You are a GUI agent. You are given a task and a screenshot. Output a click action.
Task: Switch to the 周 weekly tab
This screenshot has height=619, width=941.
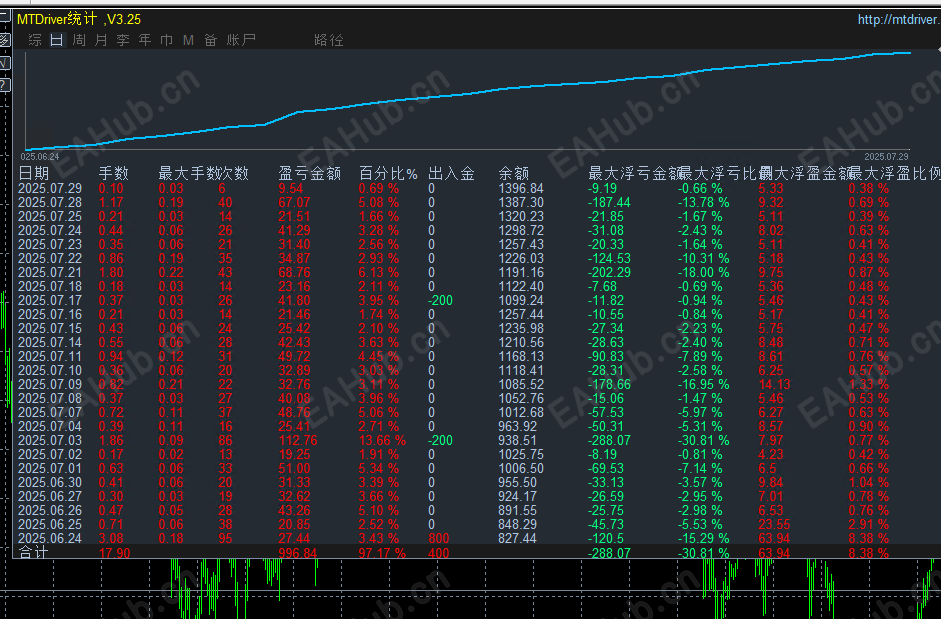tap(79, 40)
